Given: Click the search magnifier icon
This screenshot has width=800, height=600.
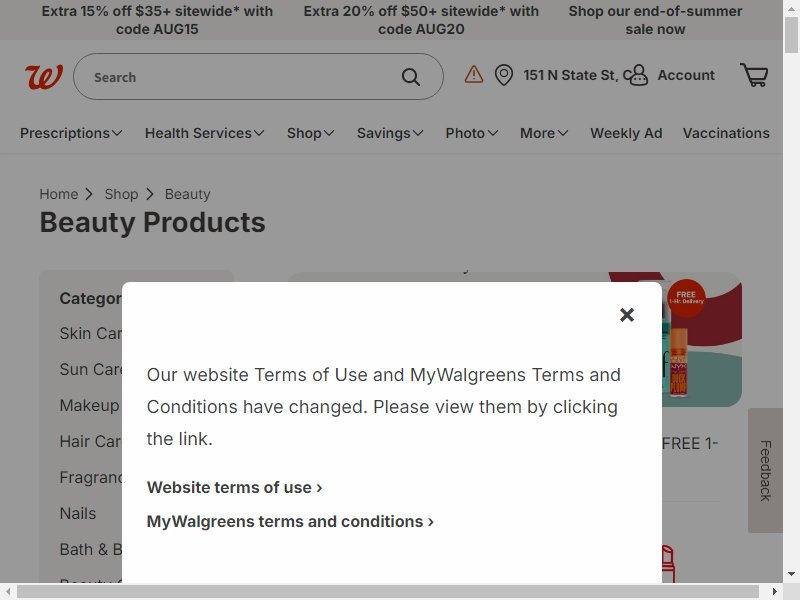Looking at the screenshot, I should pyautogui.click(x=411, y=77).
